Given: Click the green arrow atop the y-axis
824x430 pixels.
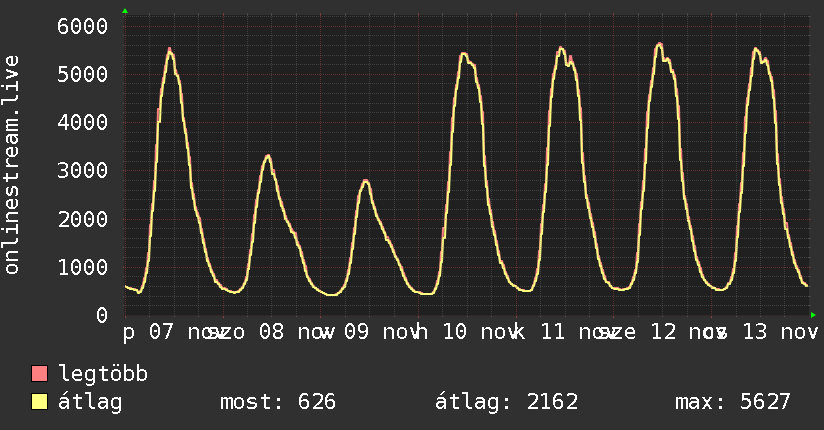Looking at the screenshot, I should [125, 11].
